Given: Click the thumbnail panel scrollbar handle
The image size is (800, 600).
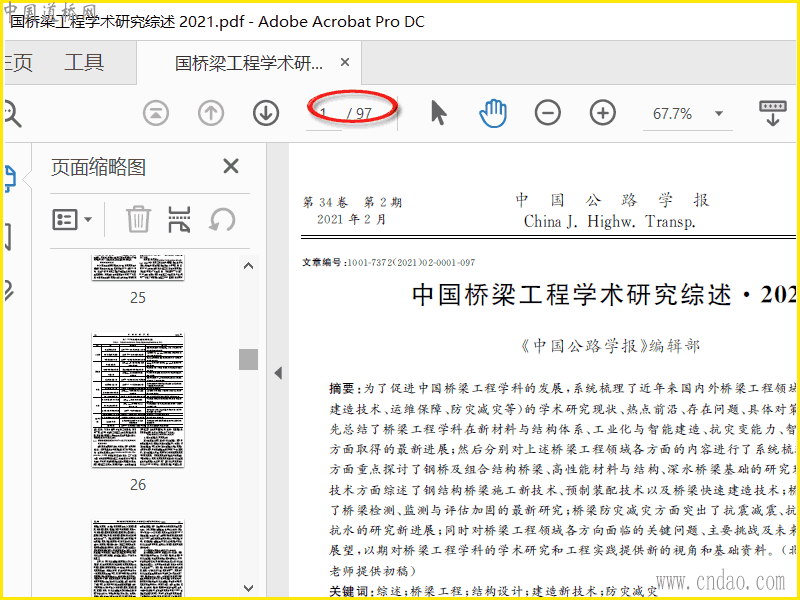Looking at the screenshot, I should click(x=248, y=359).
